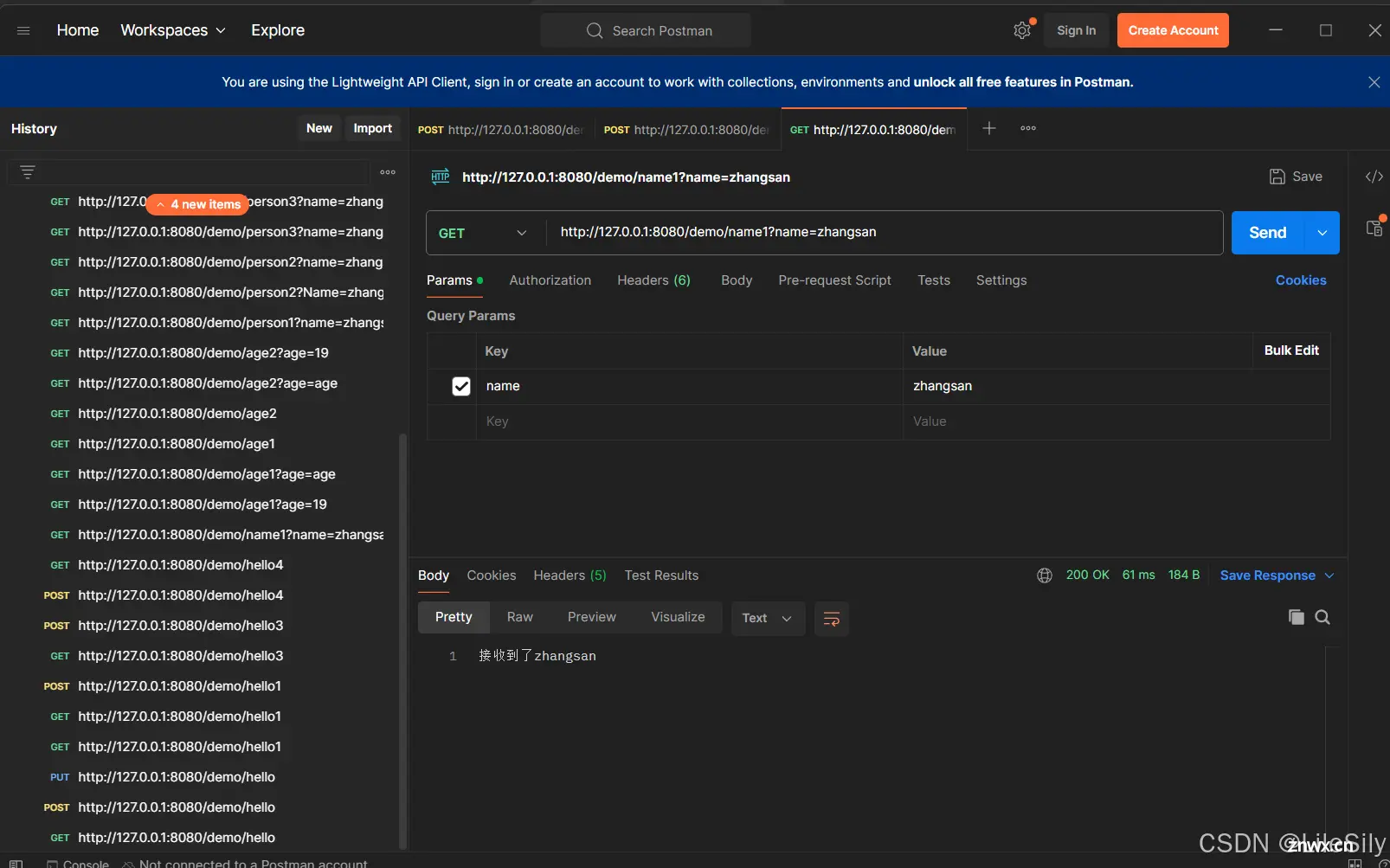Viewport: 1390px width, 868px height.
Task: Click Not connected to a Postman account
Action: pos(245,863)
